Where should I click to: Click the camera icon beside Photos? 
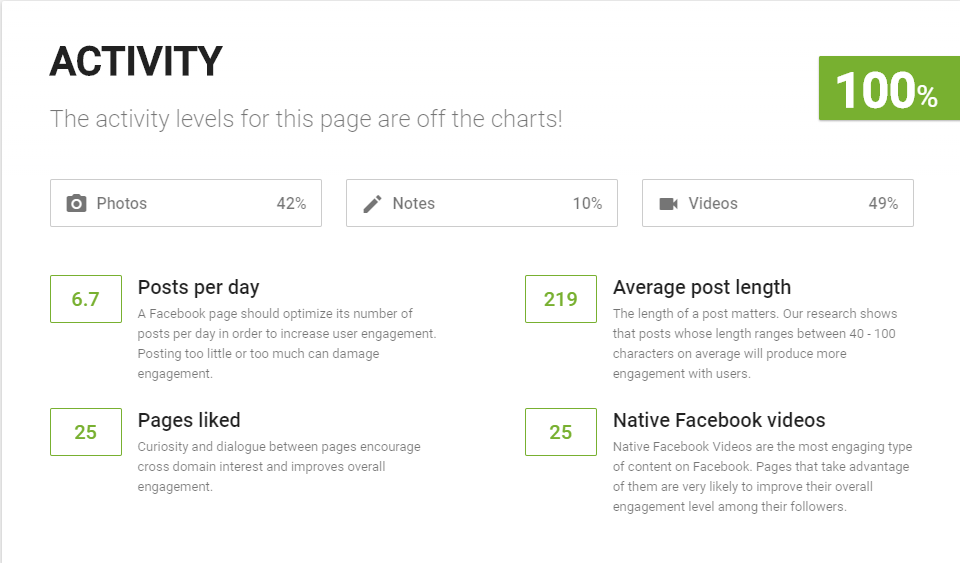[x=76, y=204]
